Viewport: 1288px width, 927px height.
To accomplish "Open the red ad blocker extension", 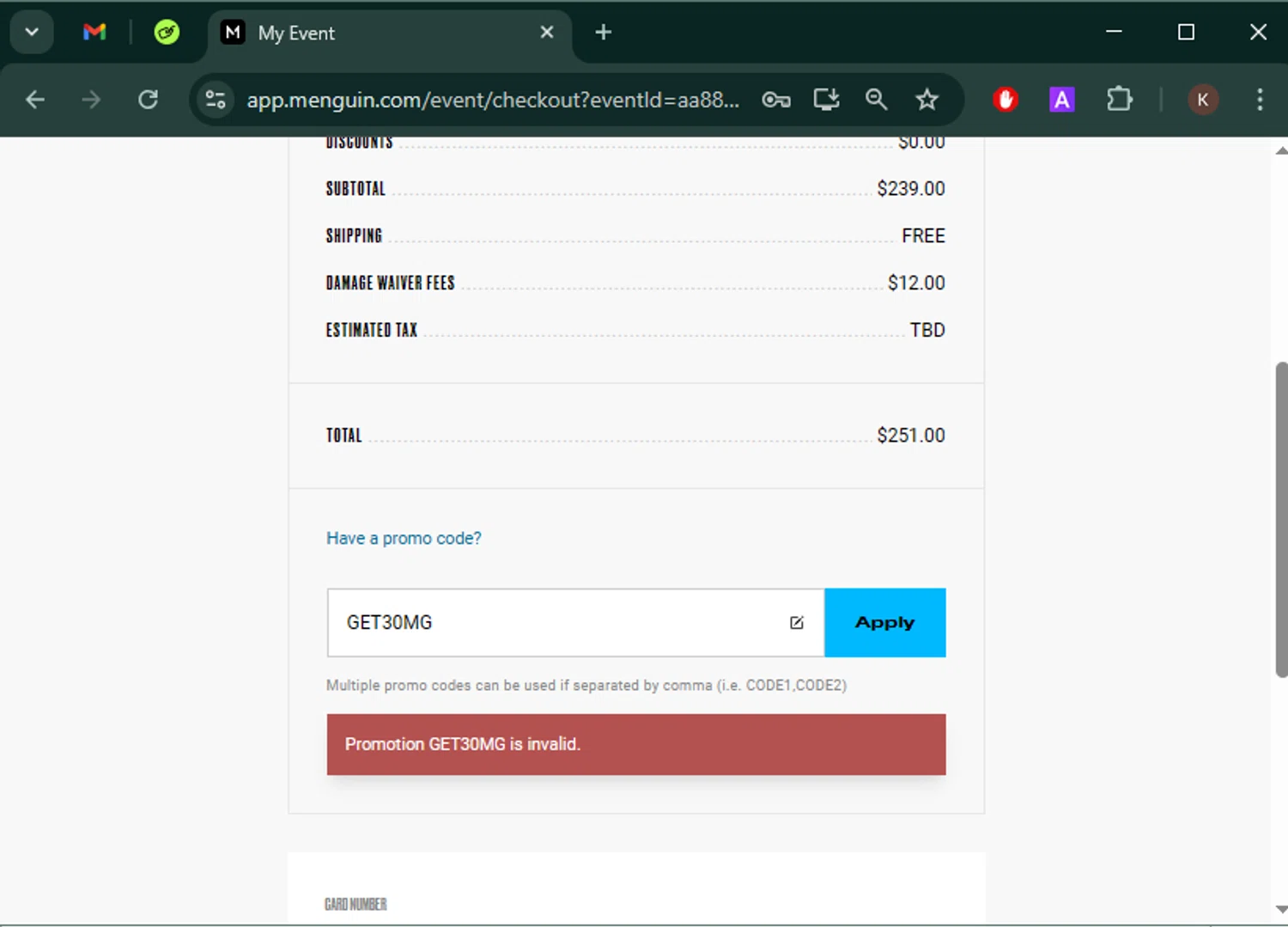I will coord(1005,100).
